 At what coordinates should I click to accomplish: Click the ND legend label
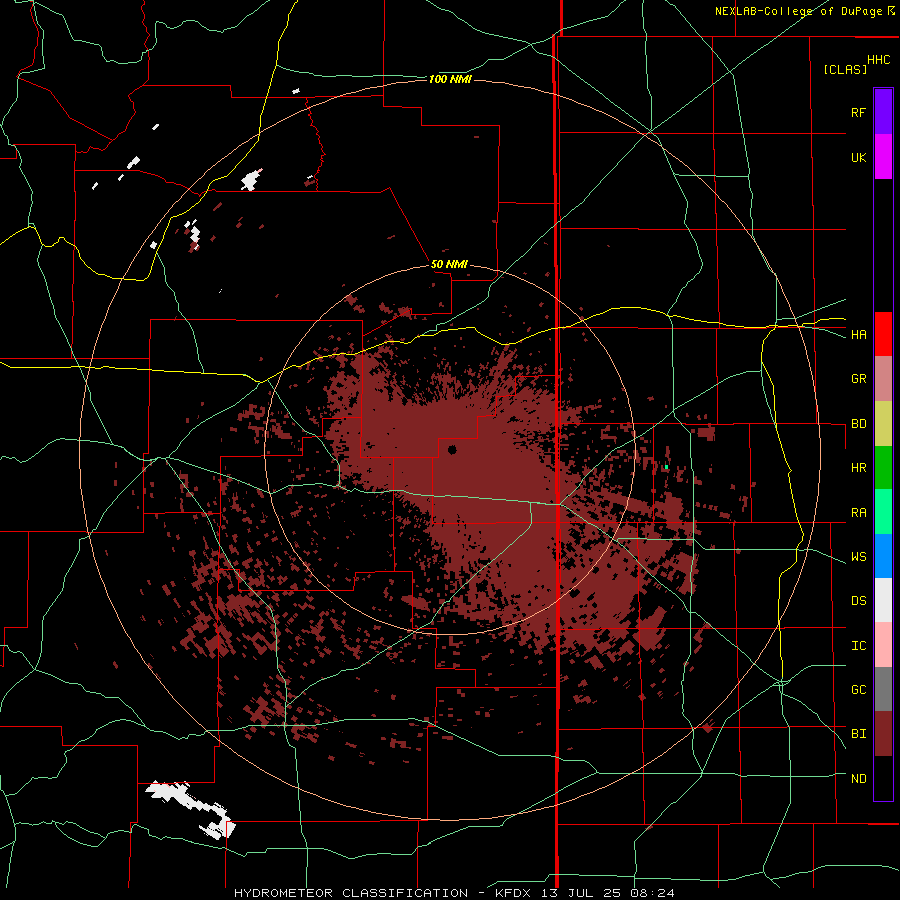click(858, 779)
